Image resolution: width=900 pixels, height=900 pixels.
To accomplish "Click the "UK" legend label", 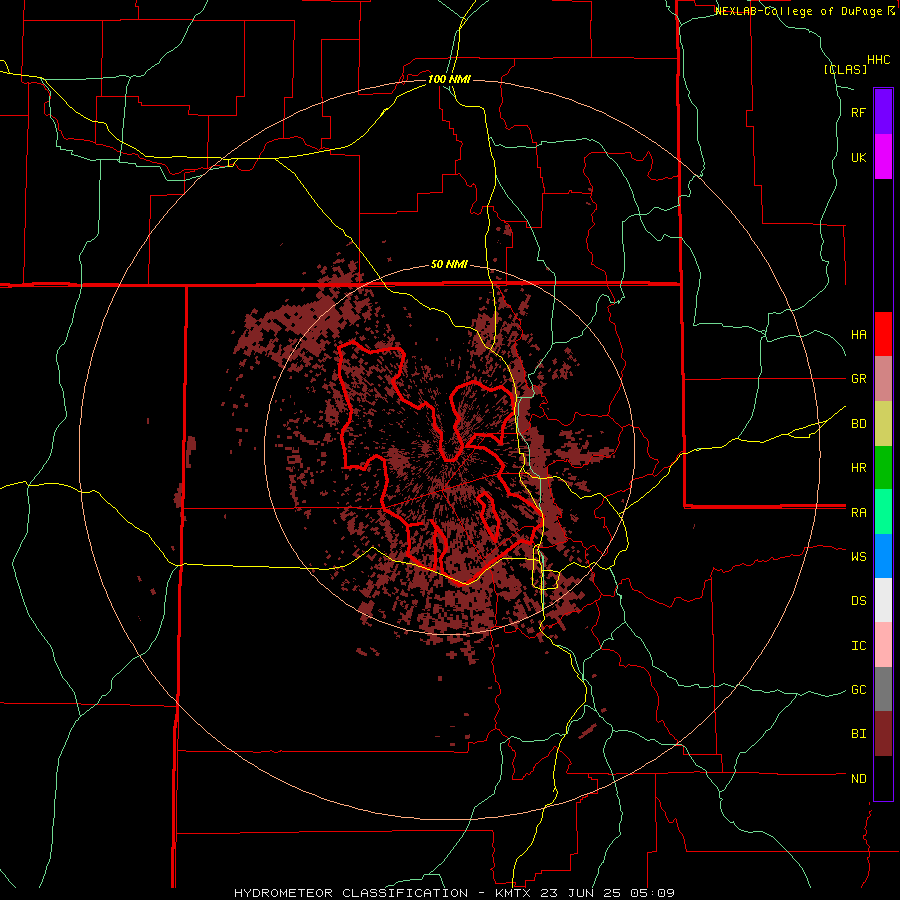I will [858, 157].
